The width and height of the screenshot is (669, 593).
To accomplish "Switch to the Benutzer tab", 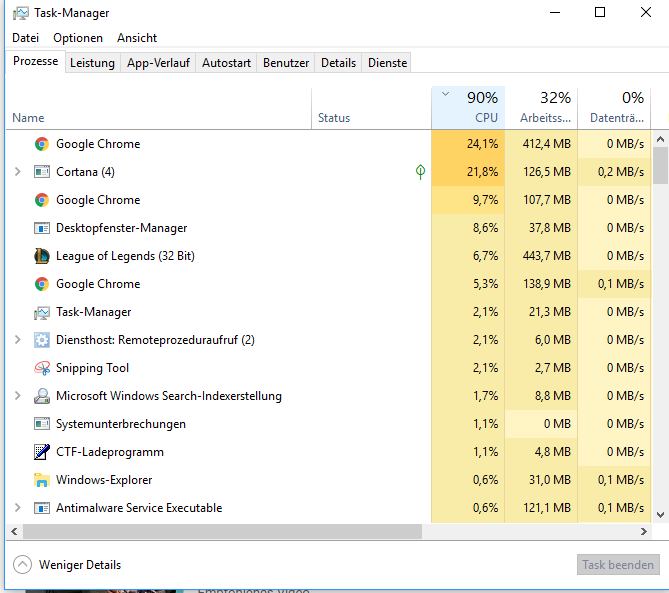I will coord(286,63).
